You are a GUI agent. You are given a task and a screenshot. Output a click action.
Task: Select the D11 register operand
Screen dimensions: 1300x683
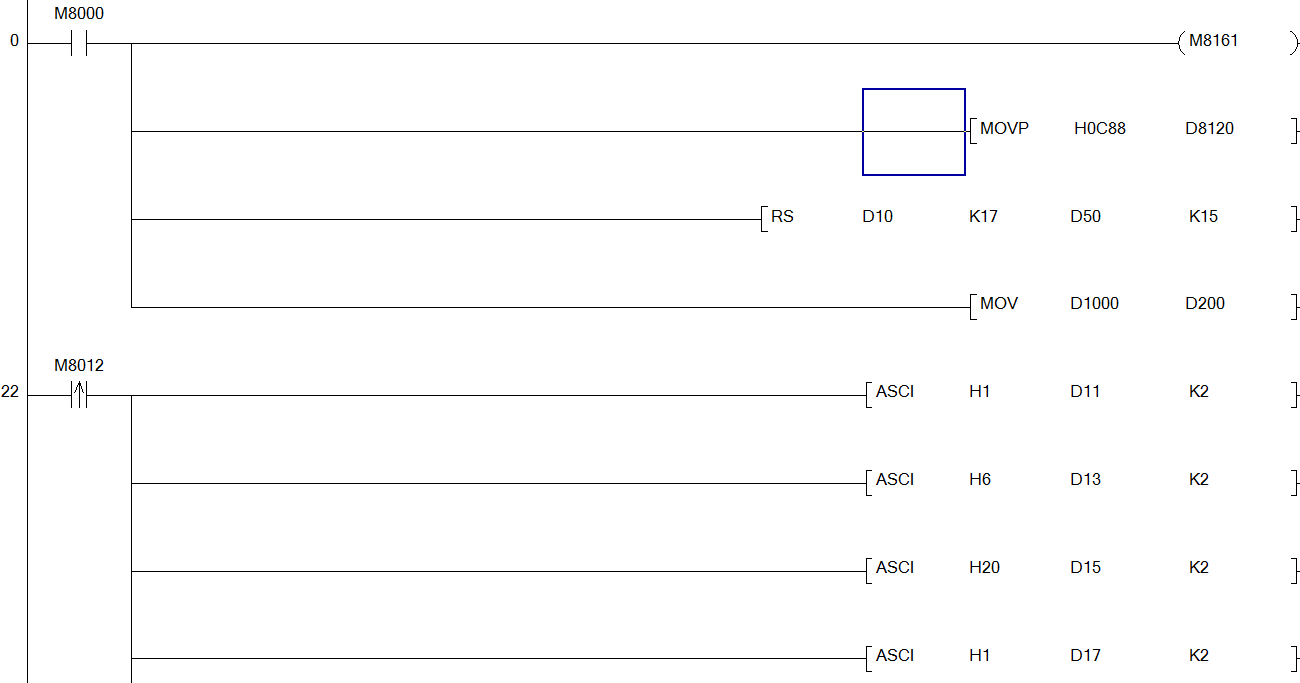1085,392
